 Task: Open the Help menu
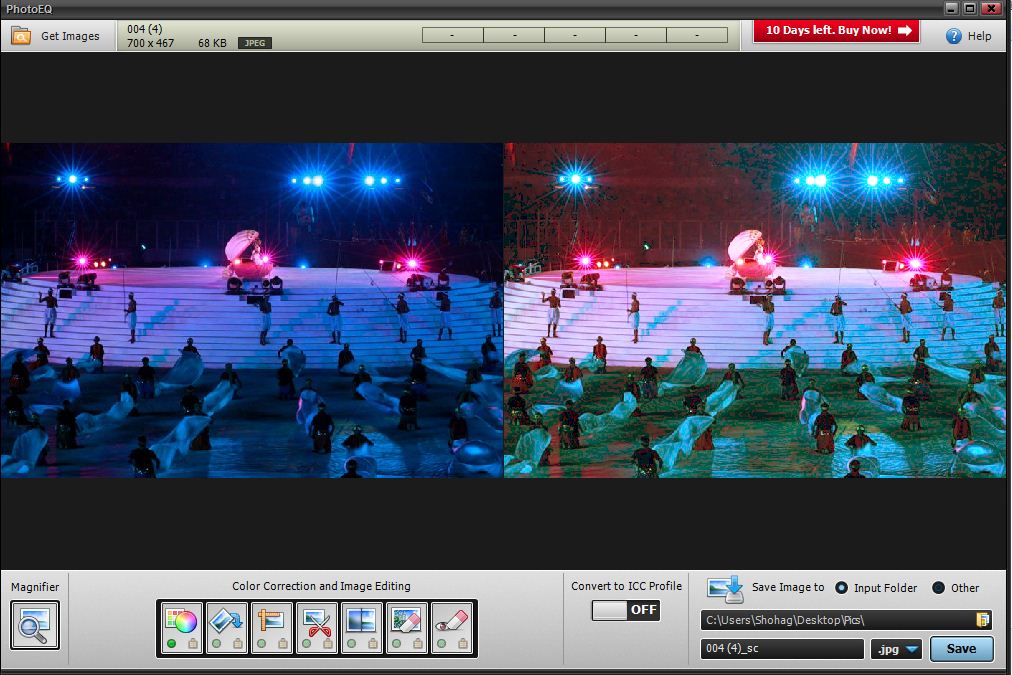pos(969,36)
